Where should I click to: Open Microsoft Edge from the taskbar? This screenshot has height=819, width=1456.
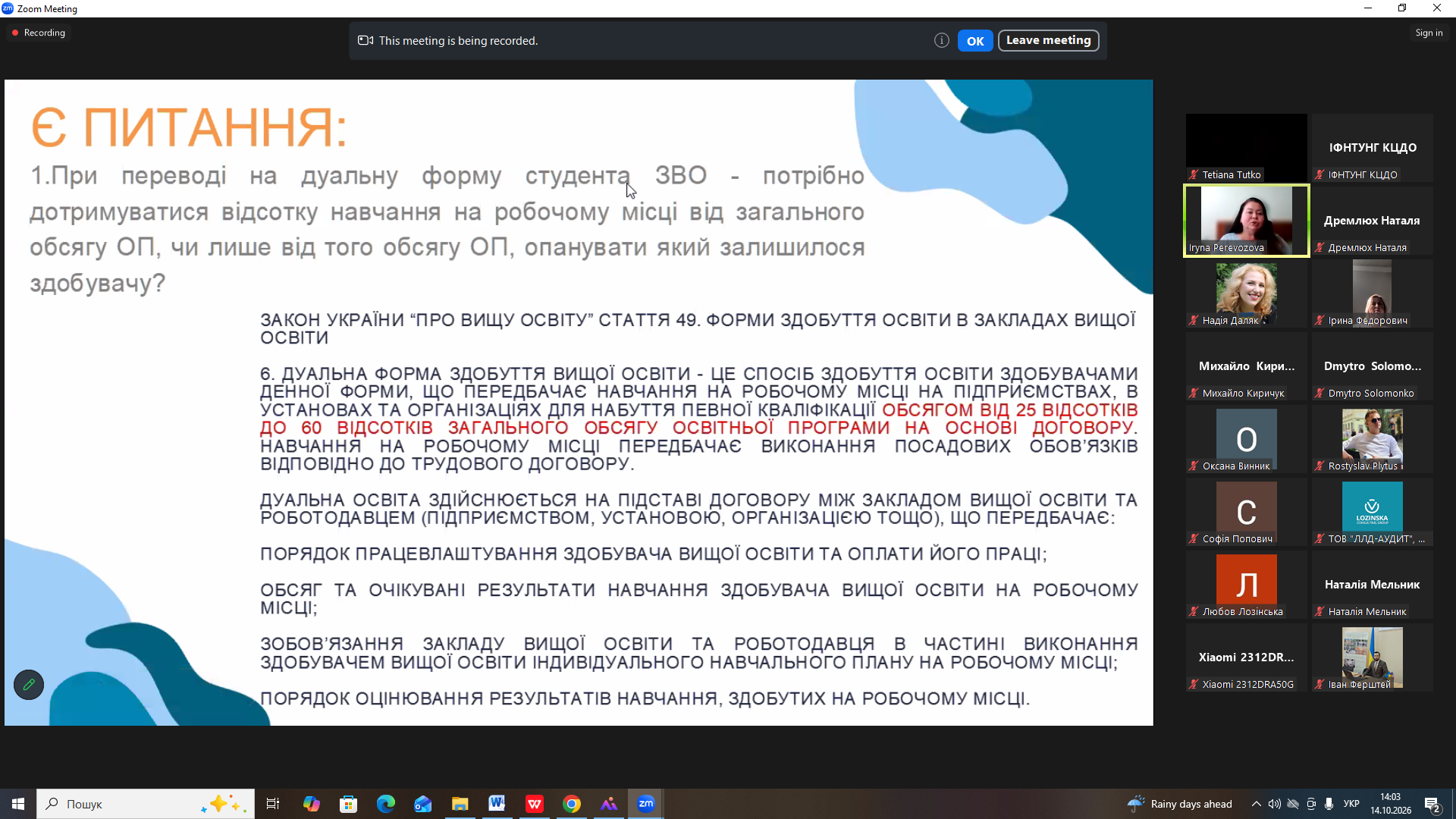click(385, 804)
